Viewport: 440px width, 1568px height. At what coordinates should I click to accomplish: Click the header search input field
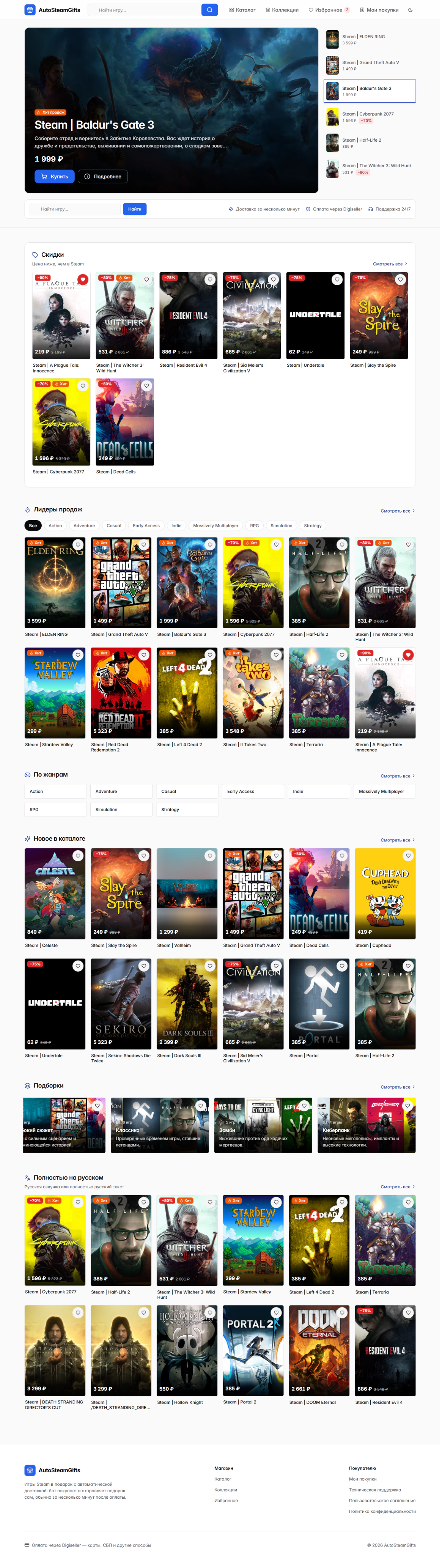pyautogui.click(x=144, y=10)
